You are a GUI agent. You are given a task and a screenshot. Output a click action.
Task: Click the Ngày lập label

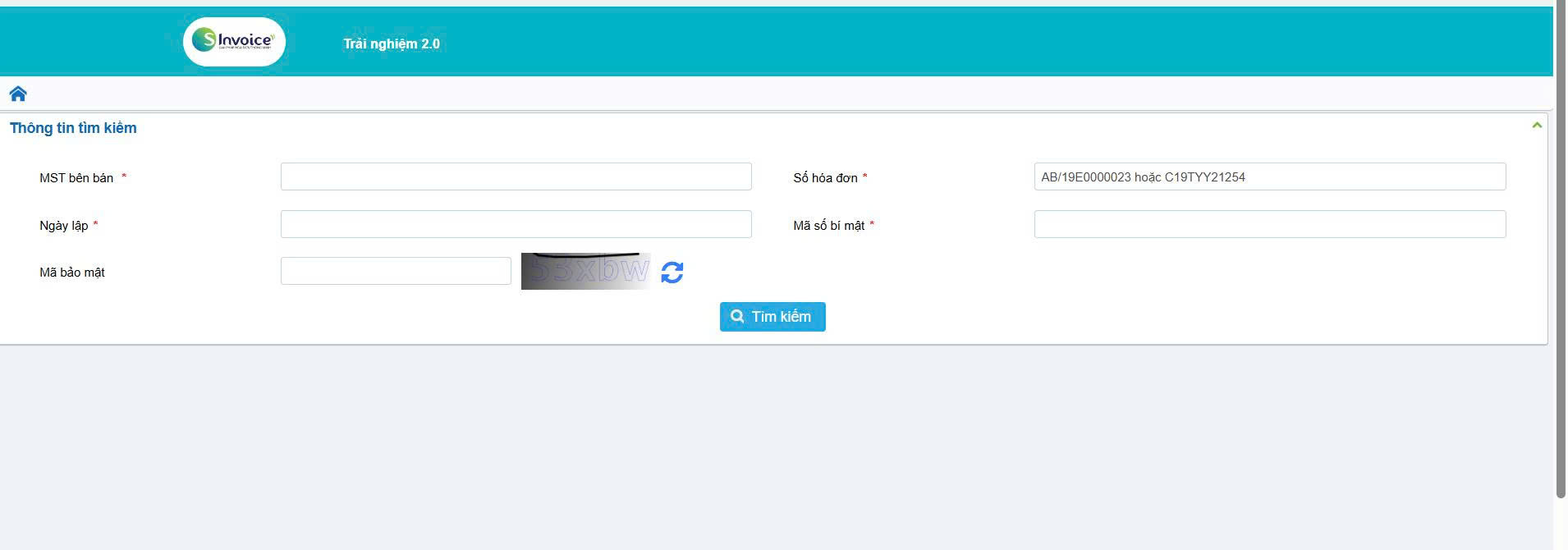coord(64,226)
